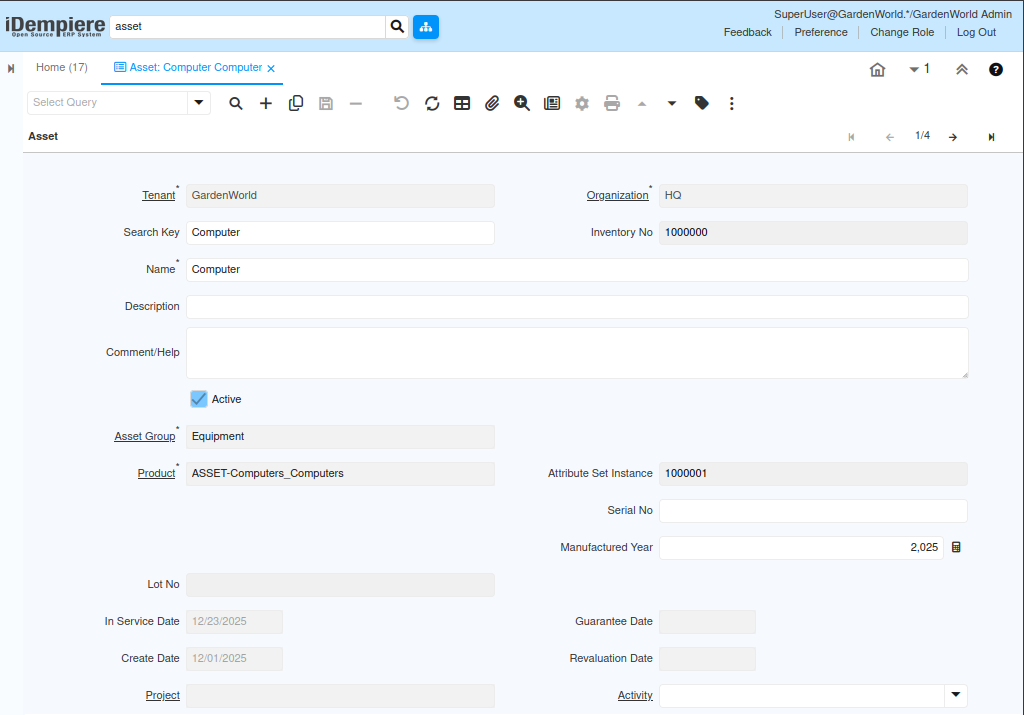Open attachments with the paperclip icon
The image size is (1024, 715).
492,103
